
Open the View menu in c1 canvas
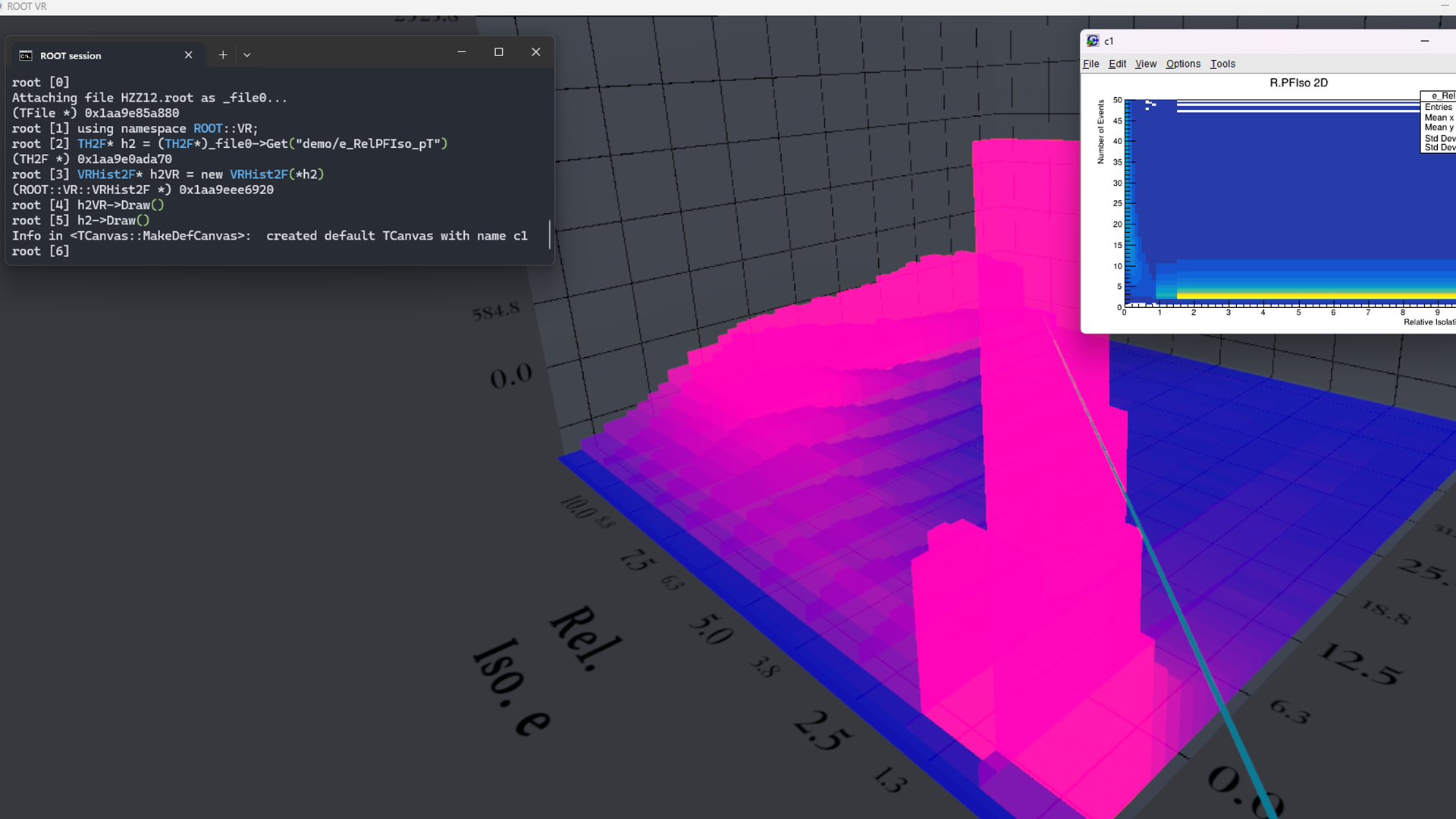[x=1145, y=64]
